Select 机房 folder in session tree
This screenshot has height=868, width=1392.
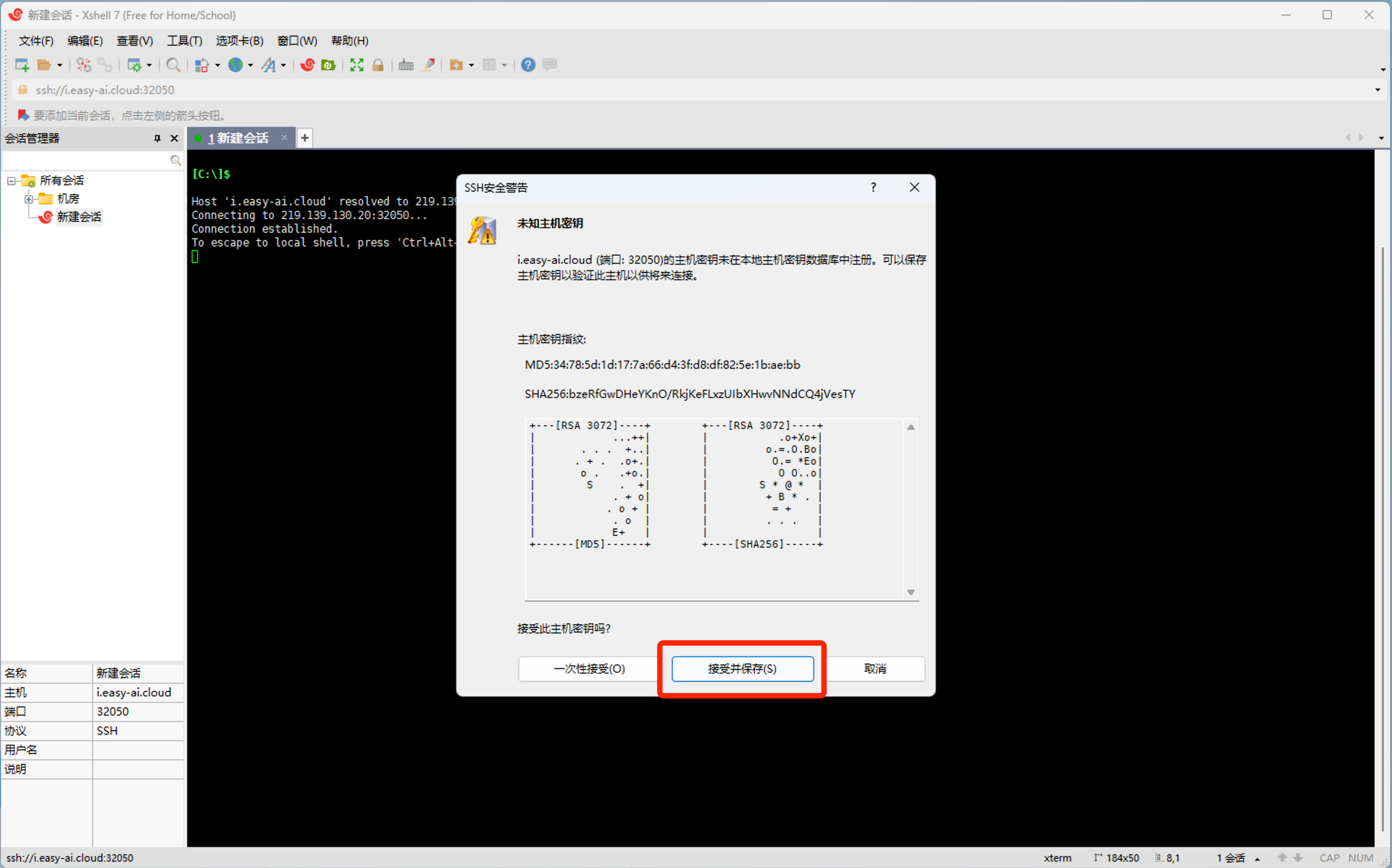tap(68, 199)
